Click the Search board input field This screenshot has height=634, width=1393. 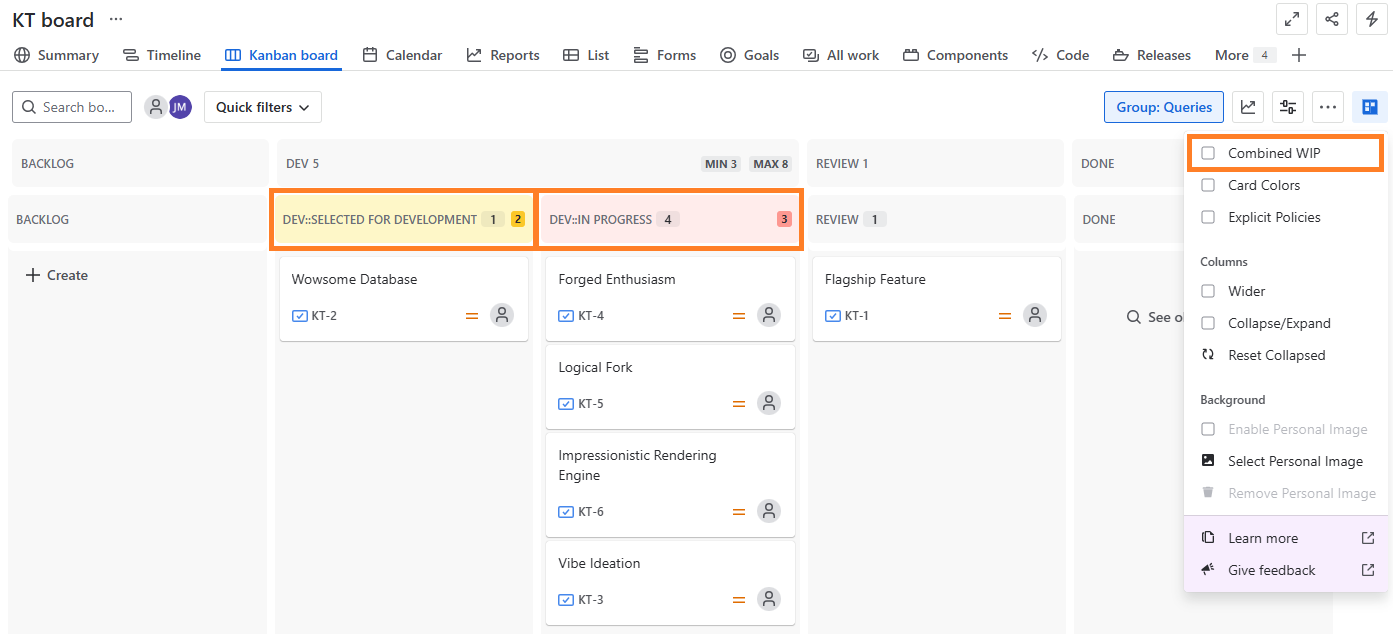coord(72,107)
